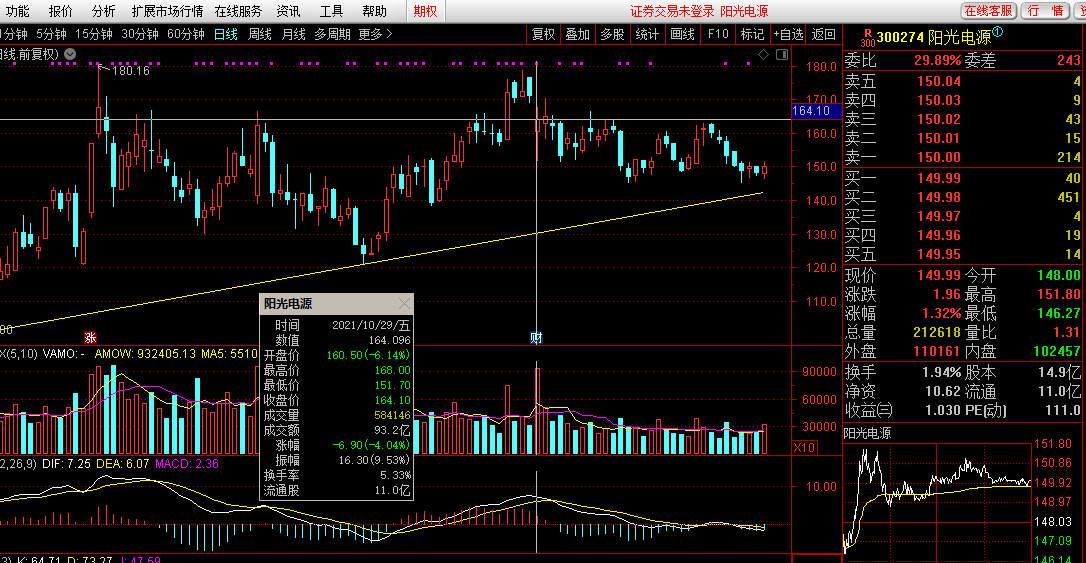This screenshot has width=1086, height=563.
Task: Click the 164.10 price axis label
Action: coord(816,111)
